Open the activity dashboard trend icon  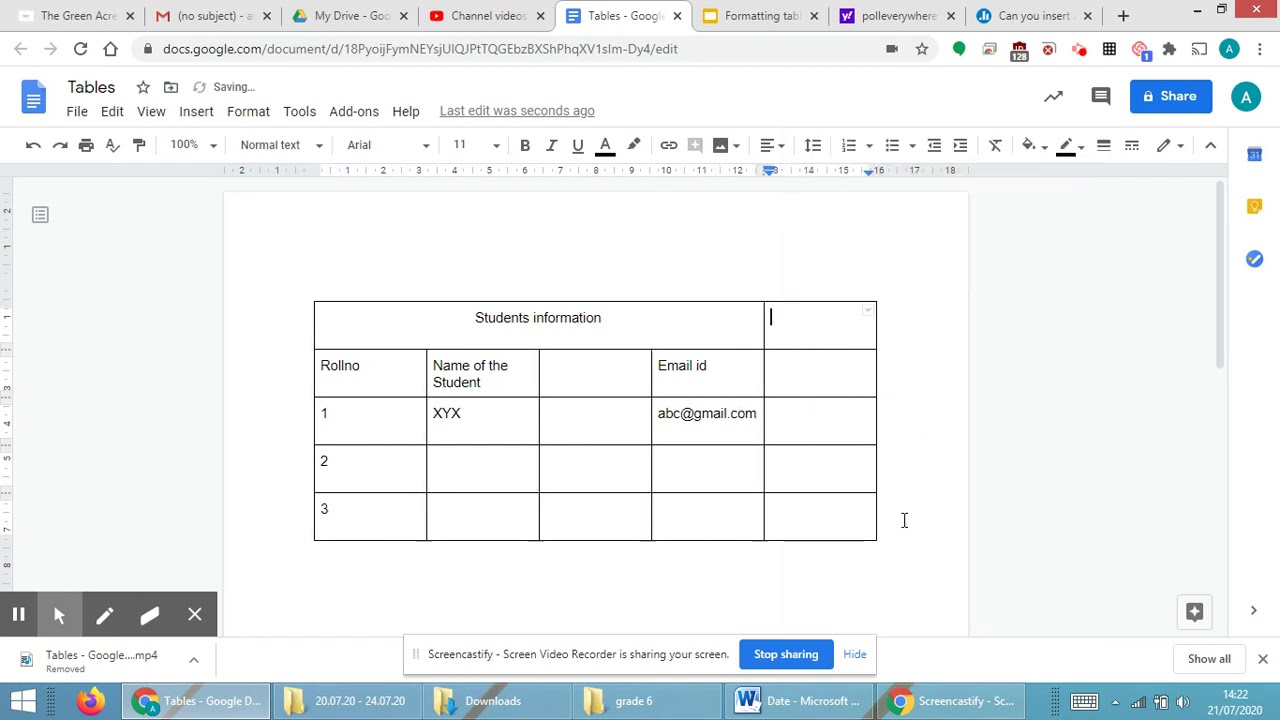click(1053, 96)
